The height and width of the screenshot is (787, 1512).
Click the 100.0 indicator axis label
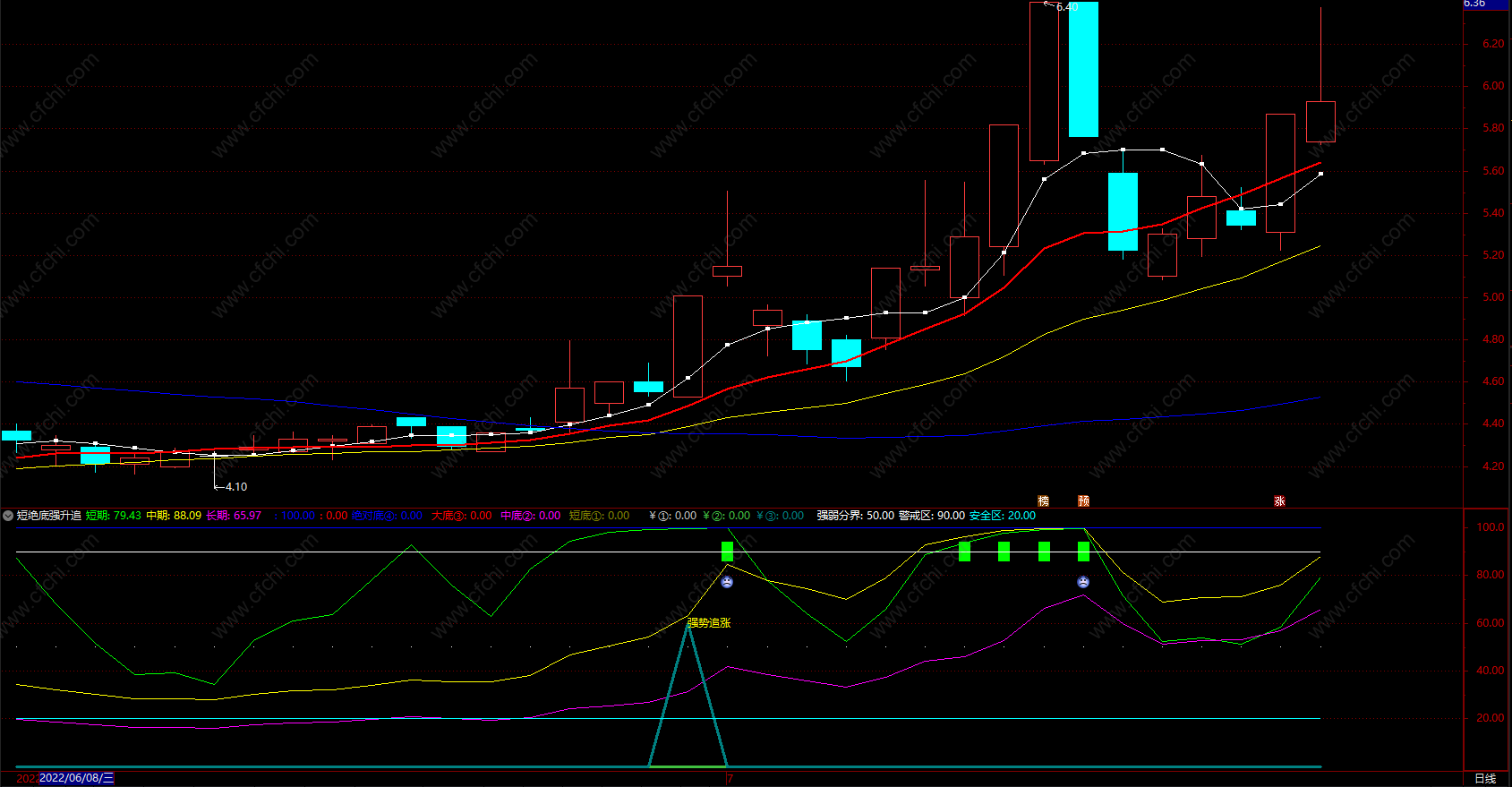[1491, 527]
